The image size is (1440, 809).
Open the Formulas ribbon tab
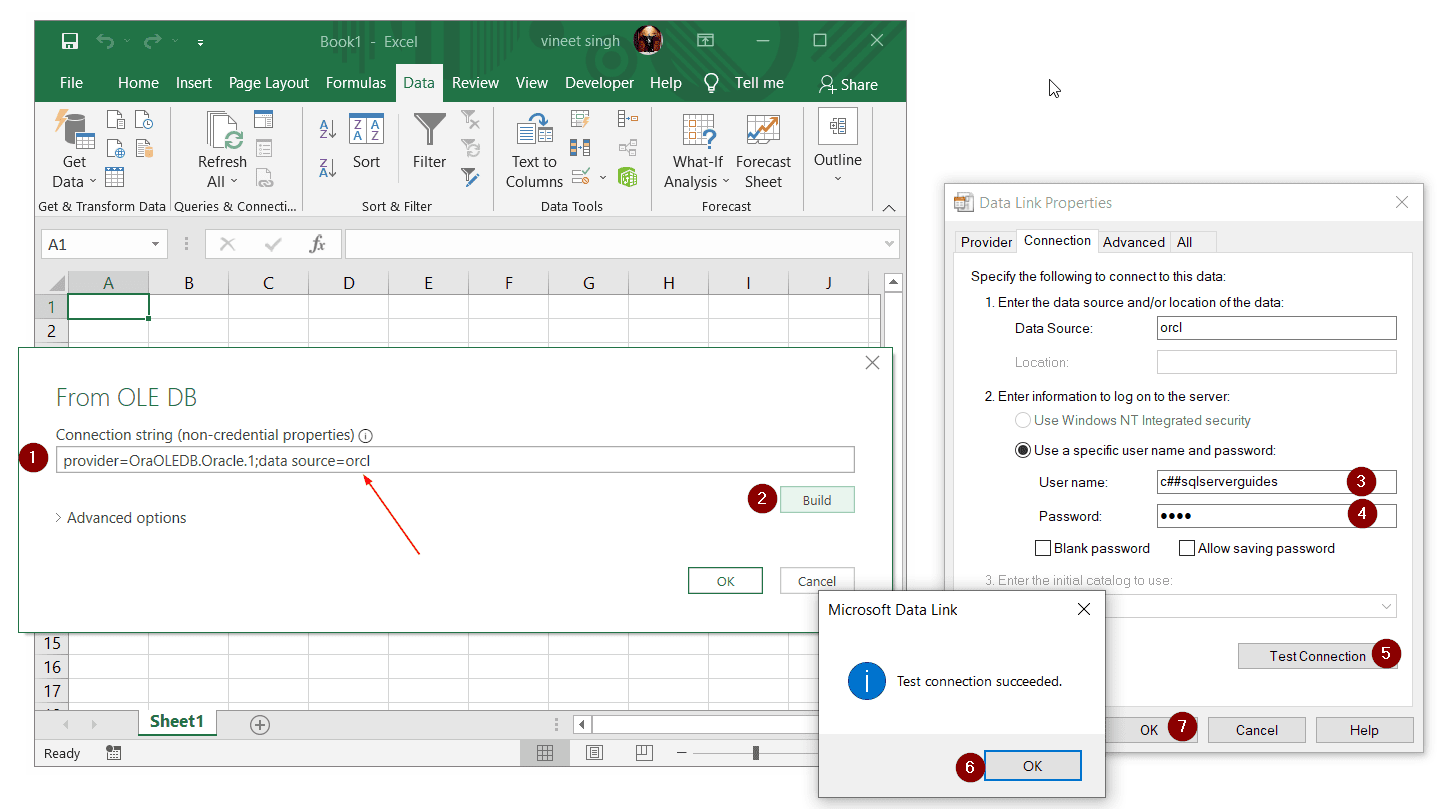click(x=356, y=83)
